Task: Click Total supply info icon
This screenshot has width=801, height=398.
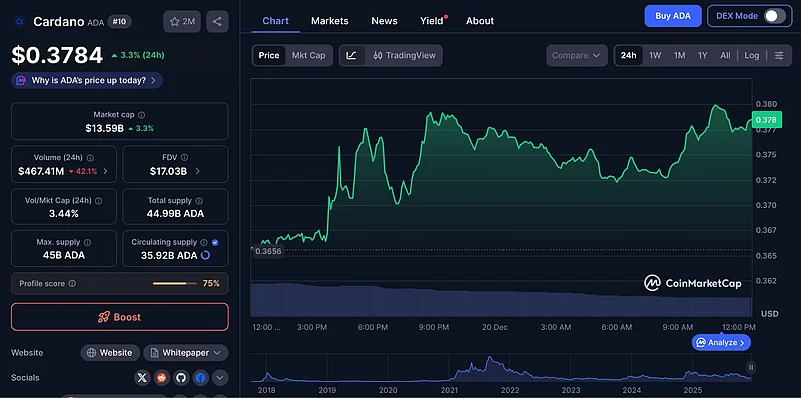Action: [199, 201]
